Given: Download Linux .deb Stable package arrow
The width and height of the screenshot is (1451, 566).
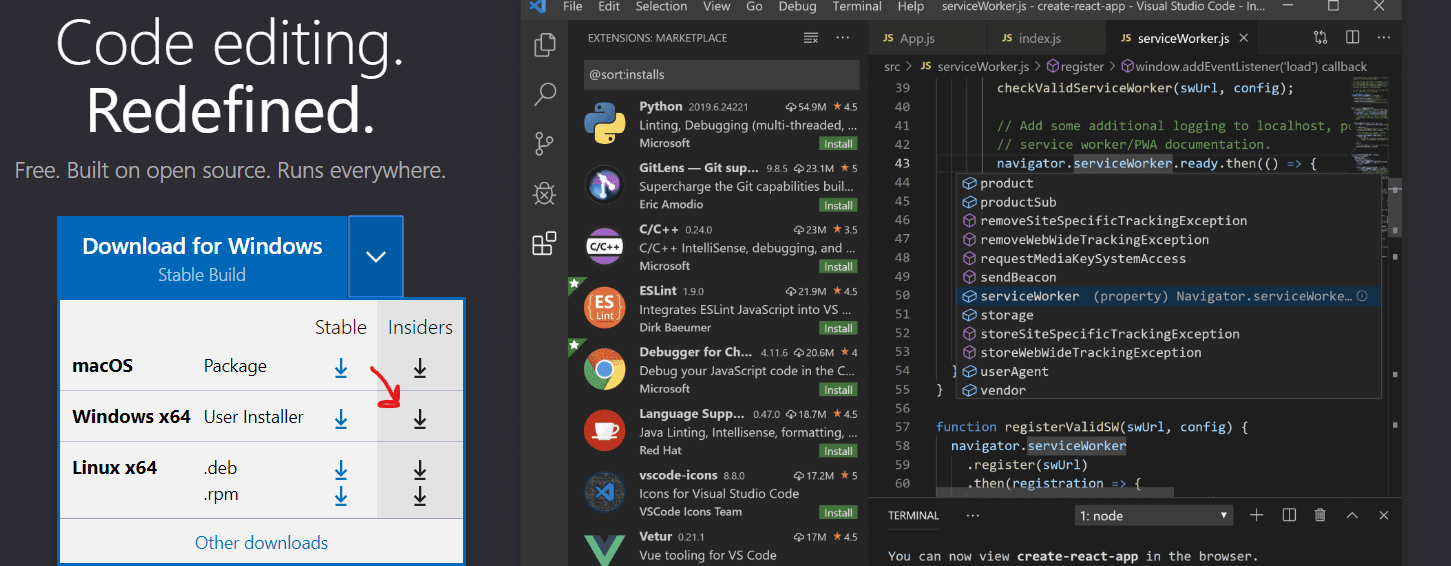Looking at the screenshot, I should coord(341,469).
